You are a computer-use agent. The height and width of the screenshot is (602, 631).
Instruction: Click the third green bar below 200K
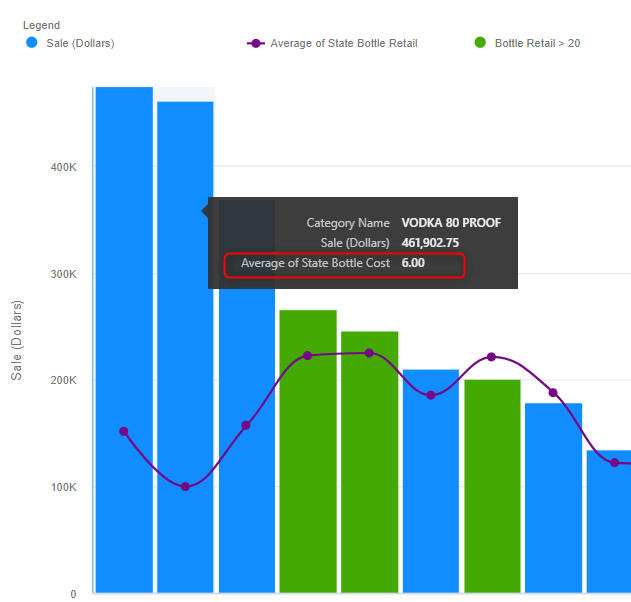pos(492,486)
